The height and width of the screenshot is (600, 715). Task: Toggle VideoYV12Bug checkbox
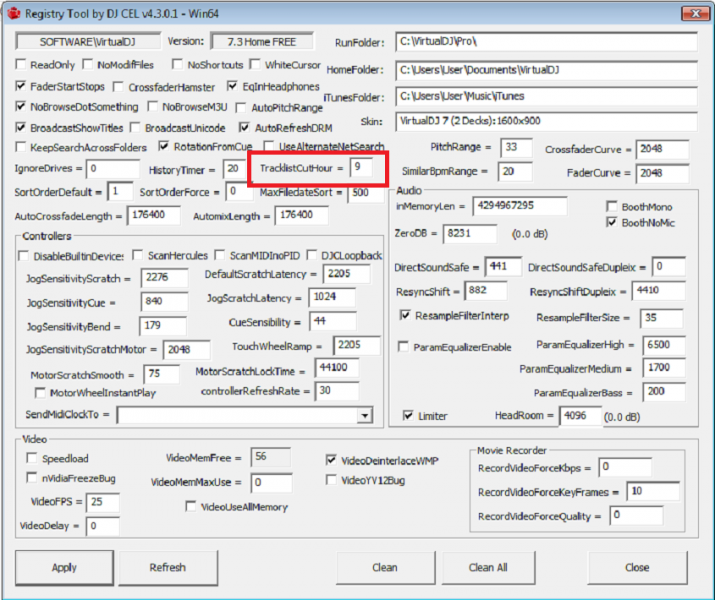coord(332,480)
